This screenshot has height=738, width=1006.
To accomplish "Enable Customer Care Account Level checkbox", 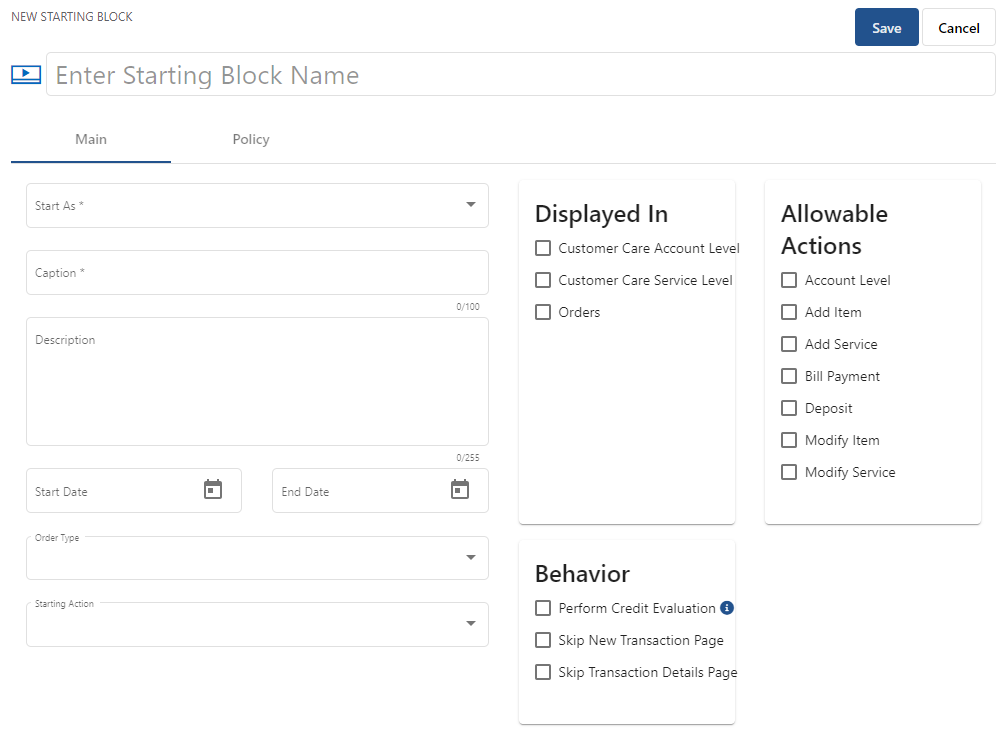I will [x=543, y=249].
